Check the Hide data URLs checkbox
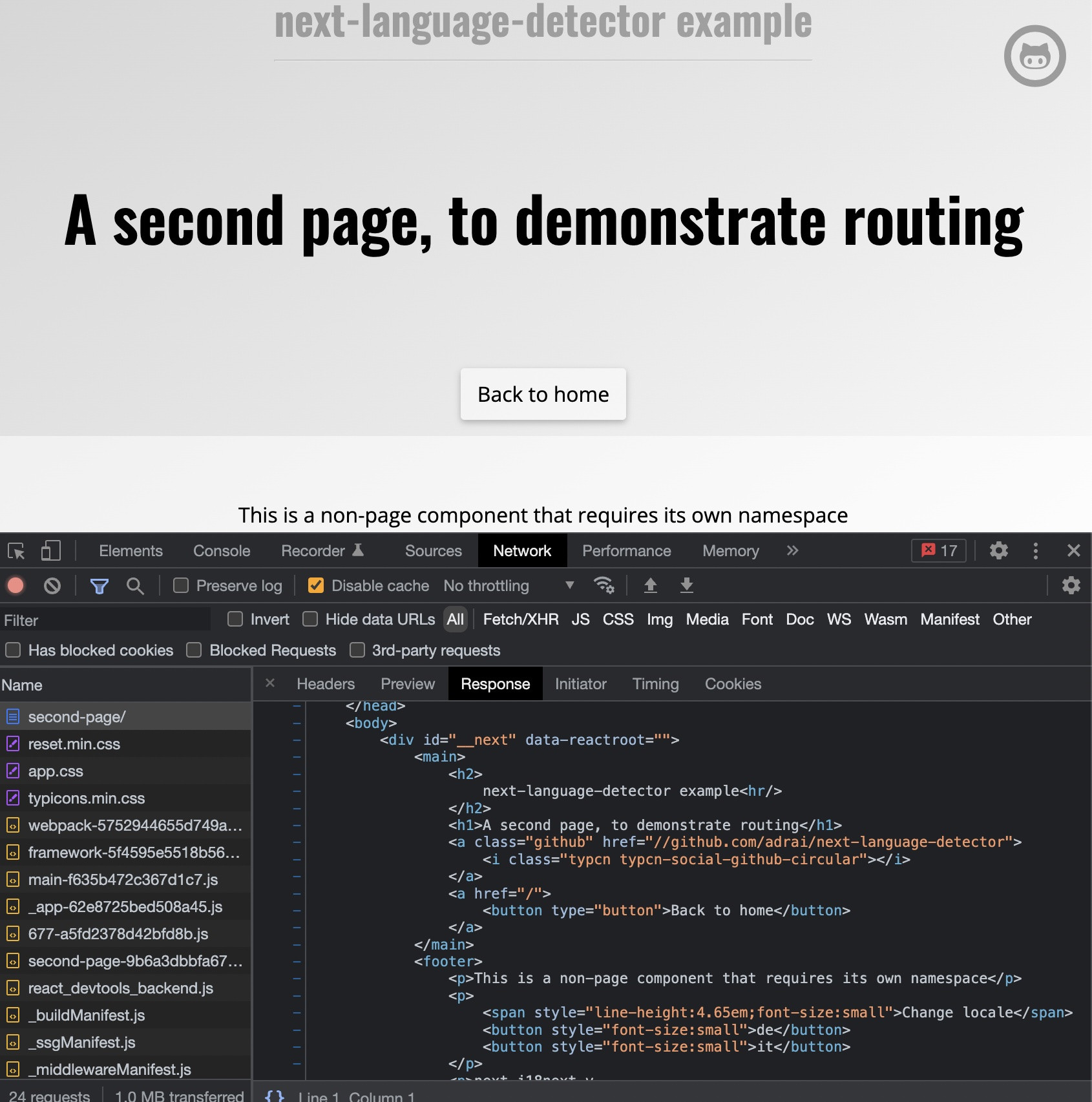This screenshot has height=1102, width=1092. click(311, 619)
